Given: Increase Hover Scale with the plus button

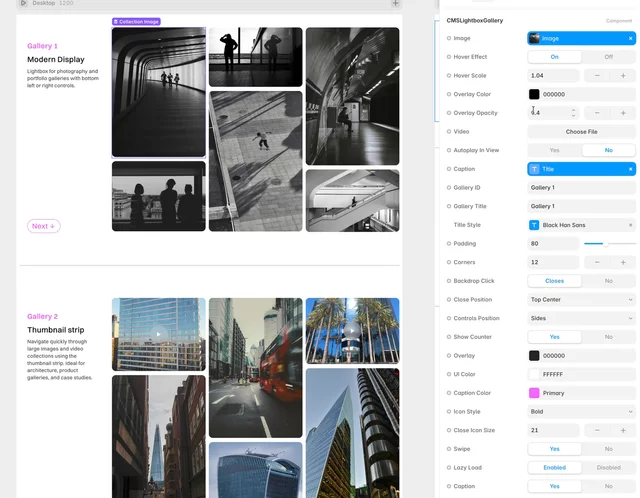Looking at the screenshot, I should (x=623, y=76).
